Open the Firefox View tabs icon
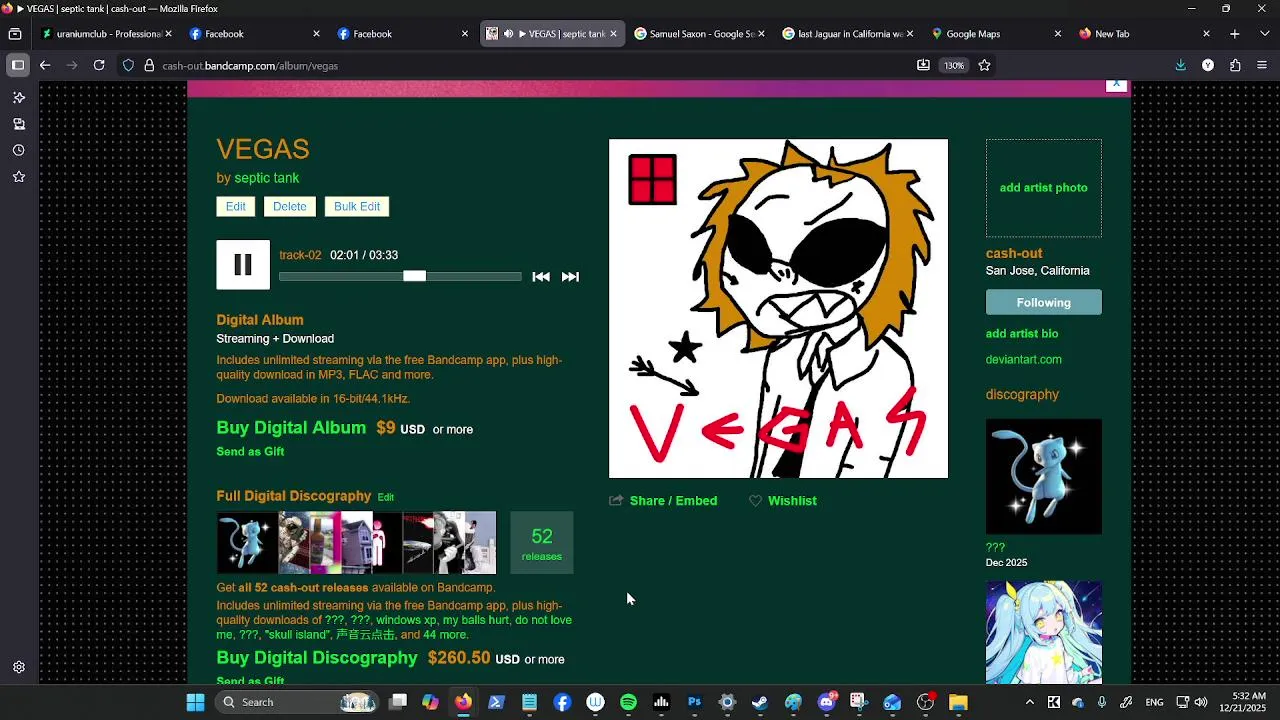This screenshot has width=1280, height=720. [x=15, y=34]
